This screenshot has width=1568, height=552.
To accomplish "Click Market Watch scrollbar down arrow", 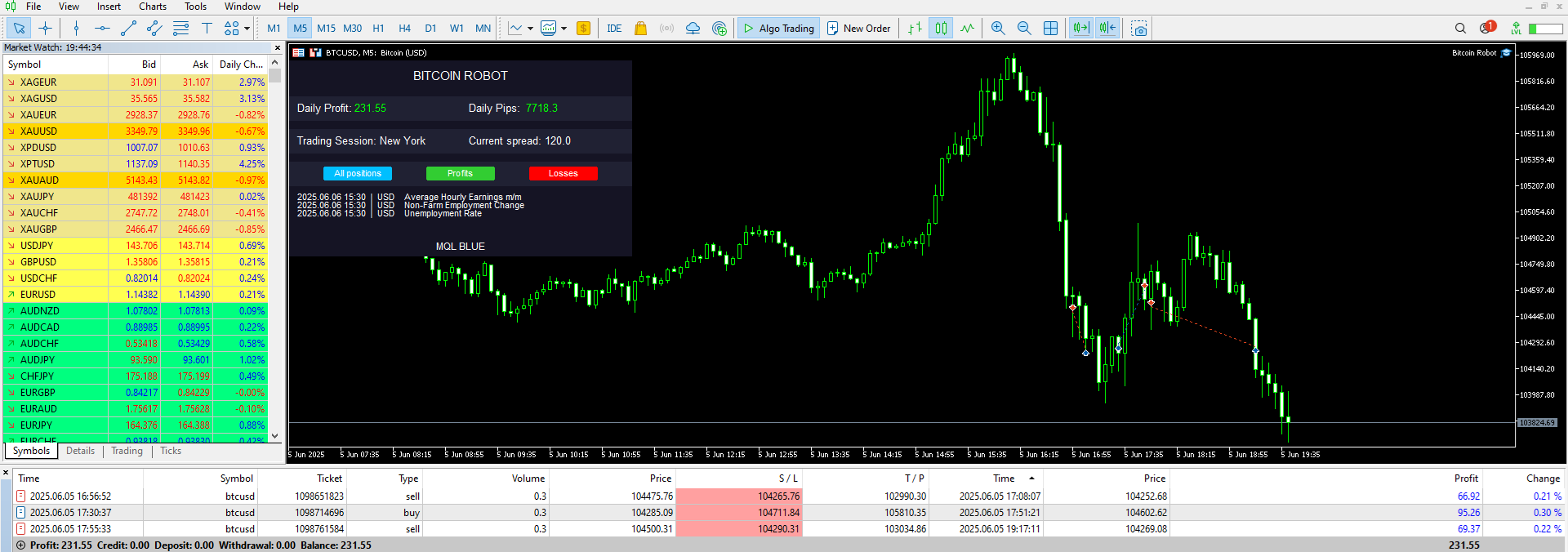I will click(x=275, y=436).
